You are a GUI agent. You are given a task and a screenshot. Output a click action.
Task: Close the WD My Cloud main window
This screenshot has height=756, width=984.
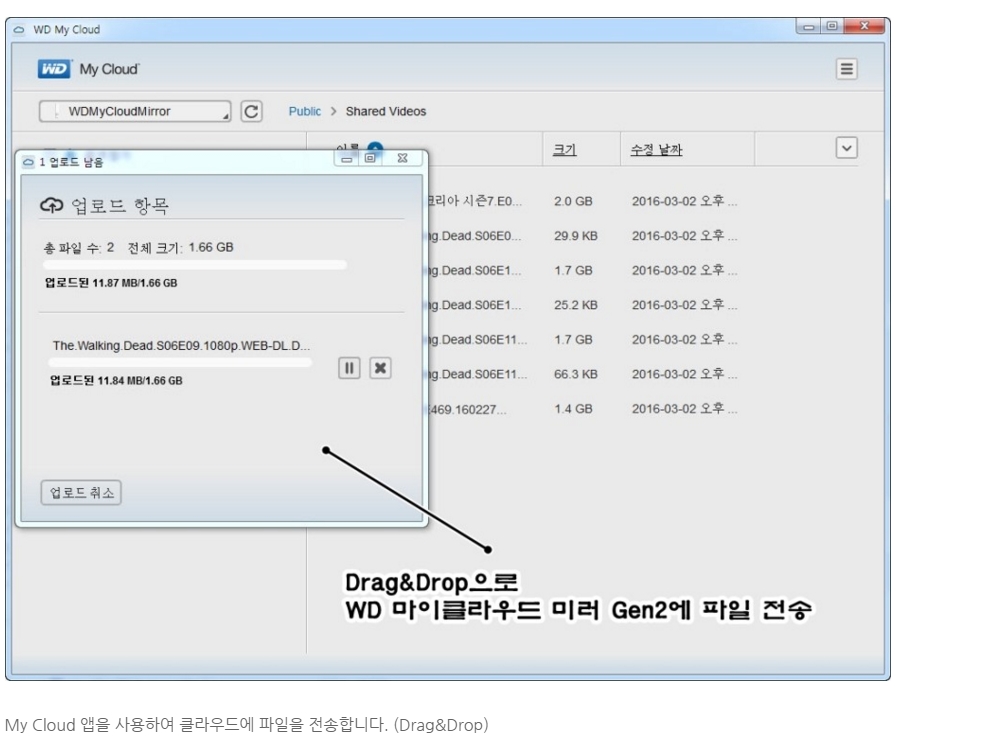tap(864, 26)
